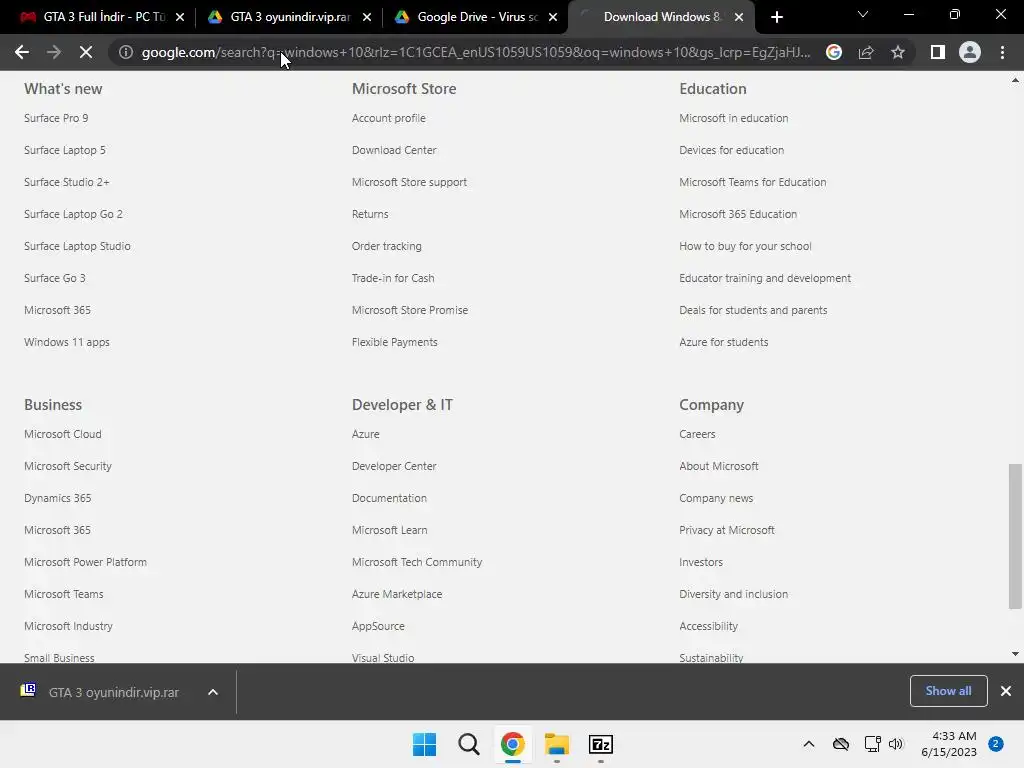1024x768 pixels.
Task: Open network settings tray icon
Action: point(872,744)
